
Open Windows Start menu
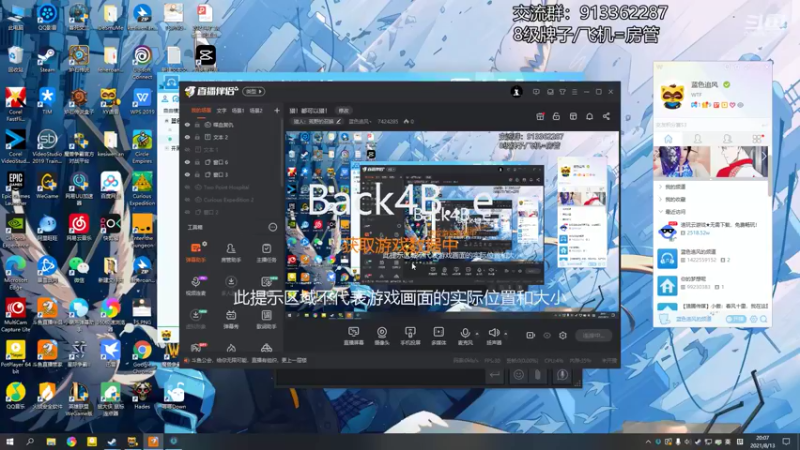click(x=9, y=441)
